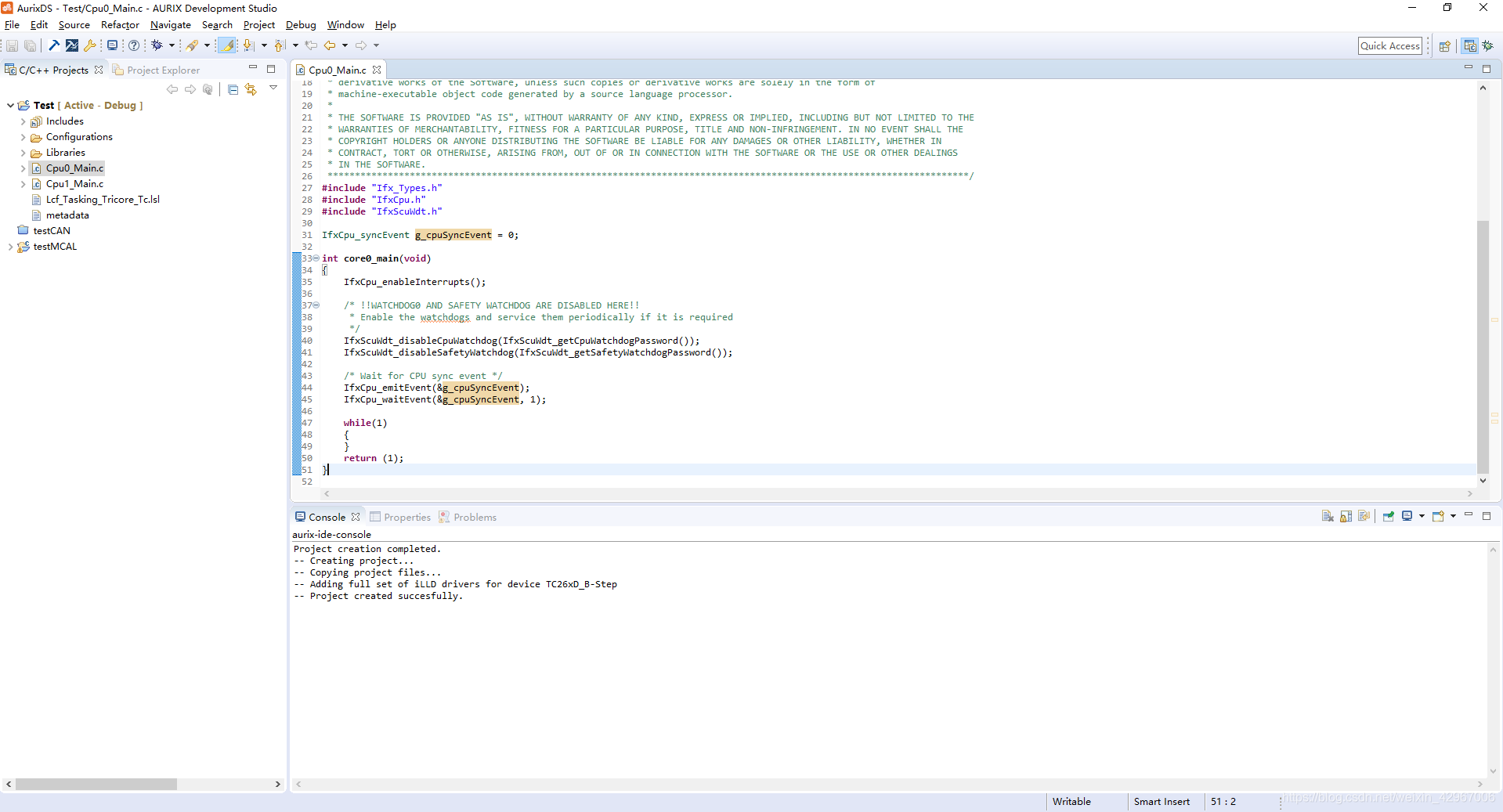The image size is (1503, 812).
Task: Go to Previous Annotation icon
Action: coord(280,45)
